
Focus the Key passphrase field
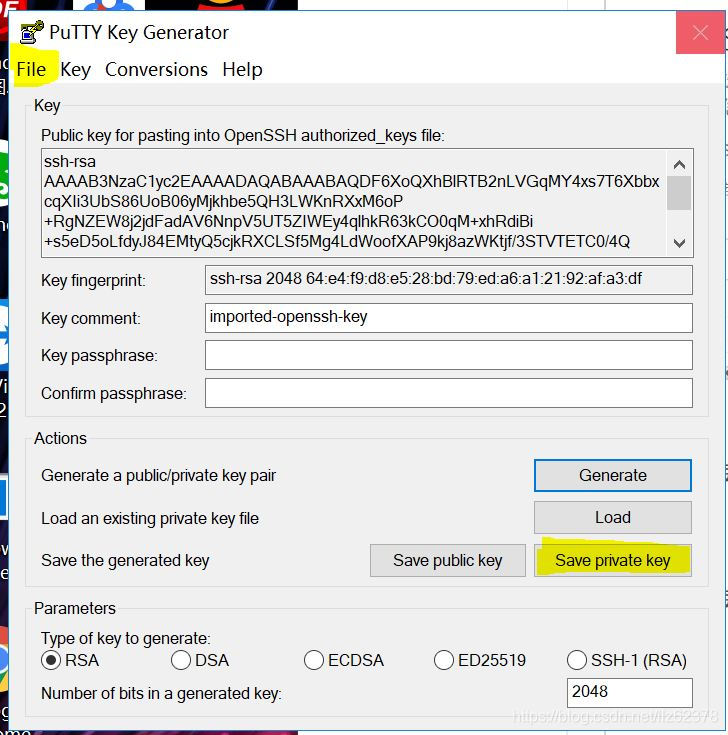[449, 355]
